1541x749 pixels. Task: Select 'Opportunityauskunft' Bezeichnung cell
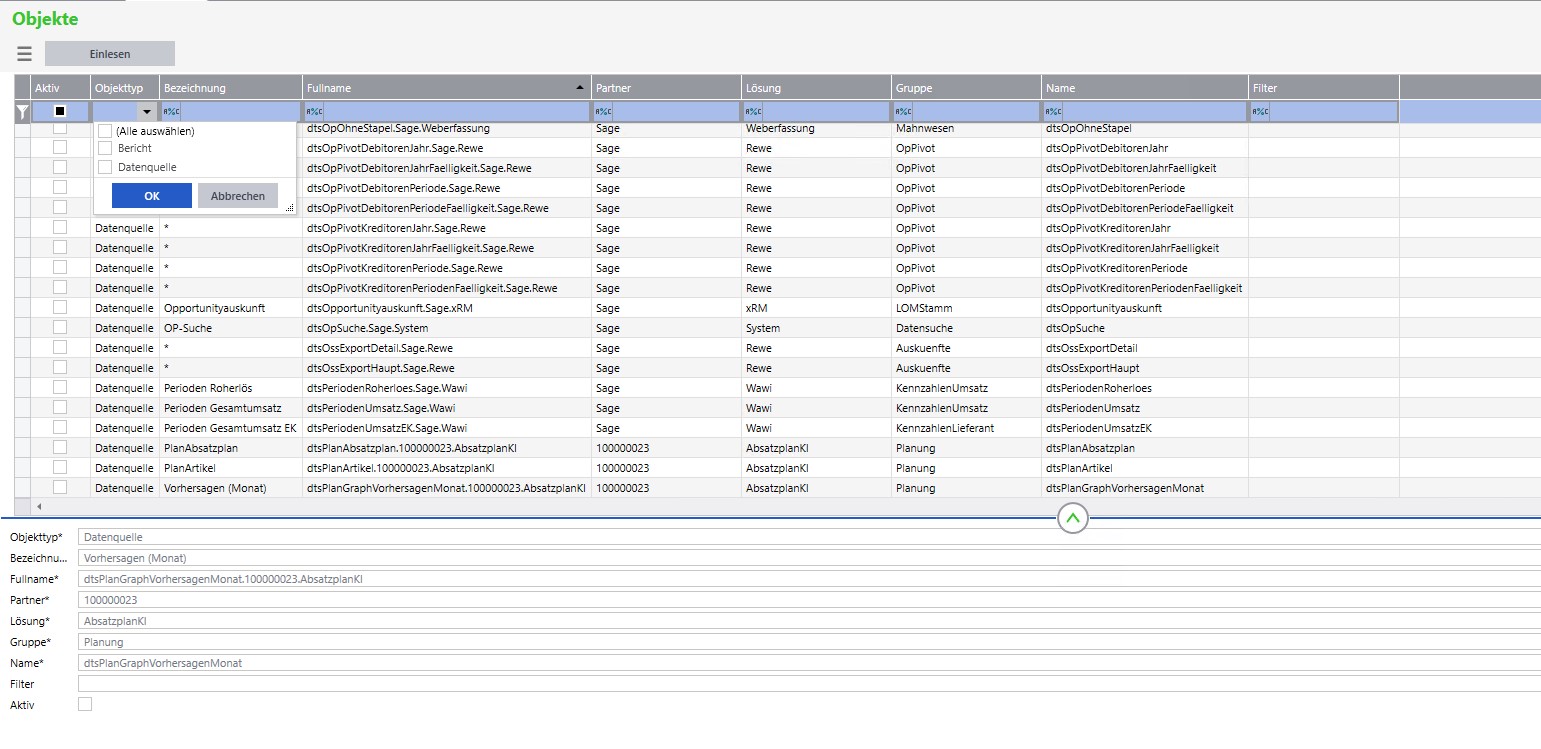click(x=231, y=308)
